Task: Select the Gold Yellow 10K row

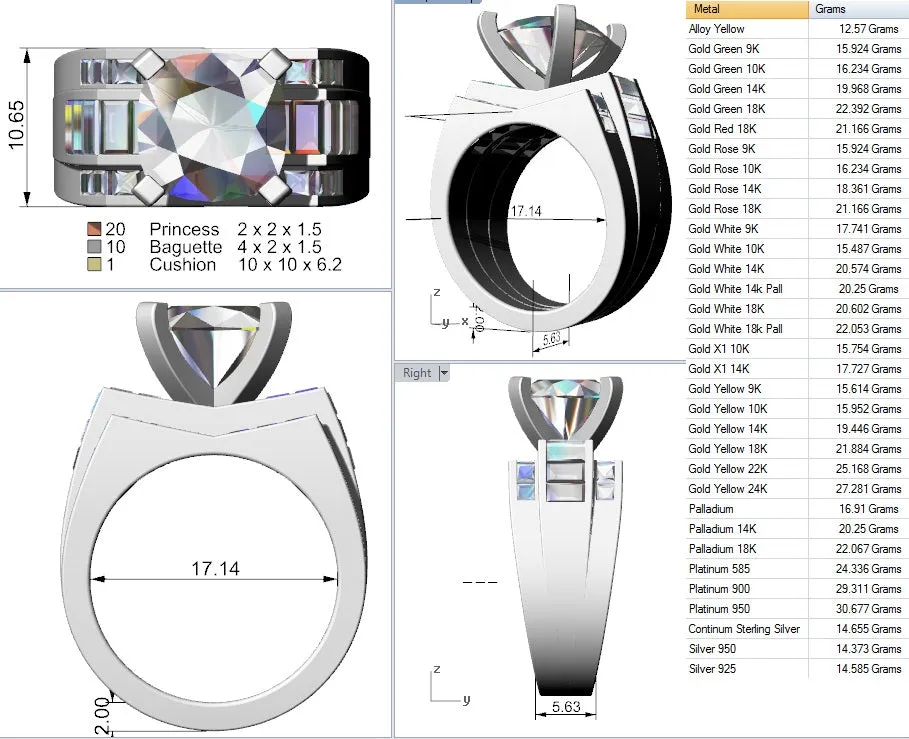Action: tap(797, 409)
